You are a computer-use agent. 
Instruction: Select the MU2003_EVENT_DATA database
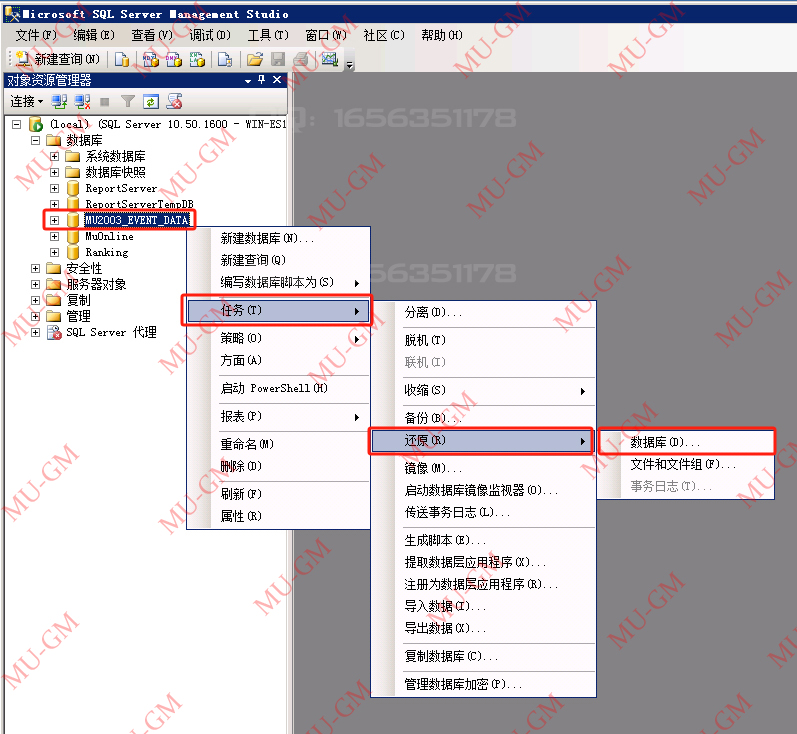click(137, 220)
